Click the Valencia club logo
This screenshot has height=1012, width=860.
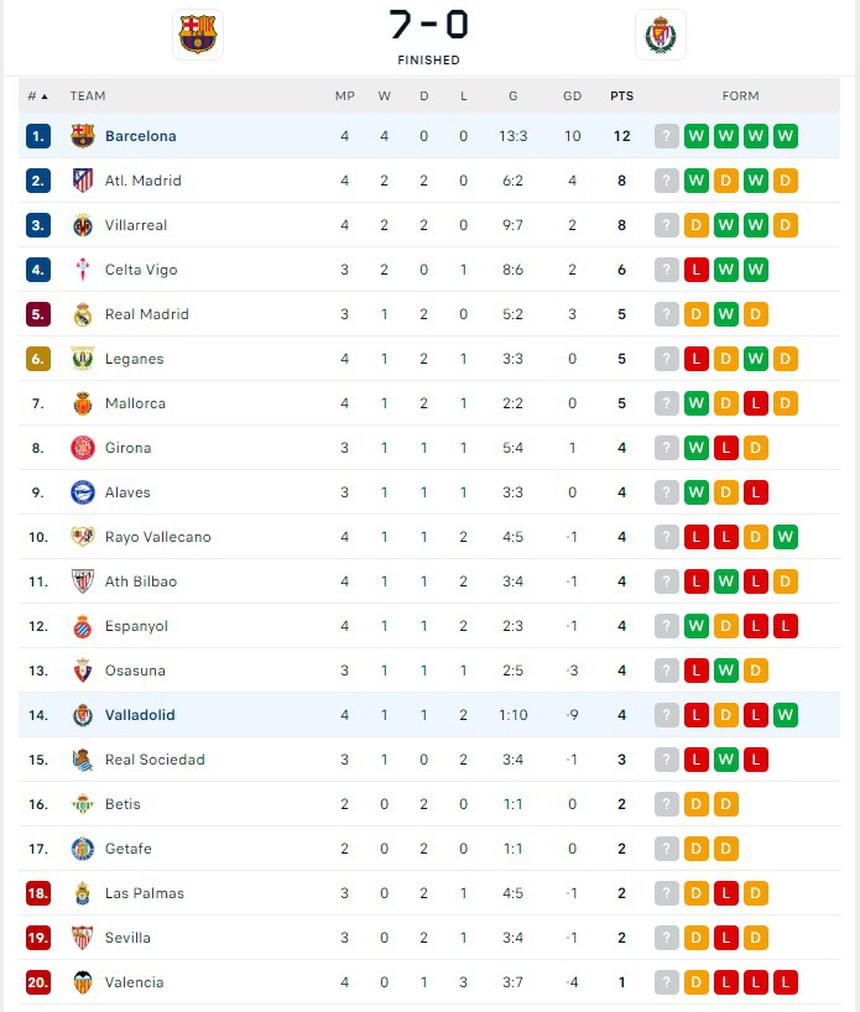point(83,983)
